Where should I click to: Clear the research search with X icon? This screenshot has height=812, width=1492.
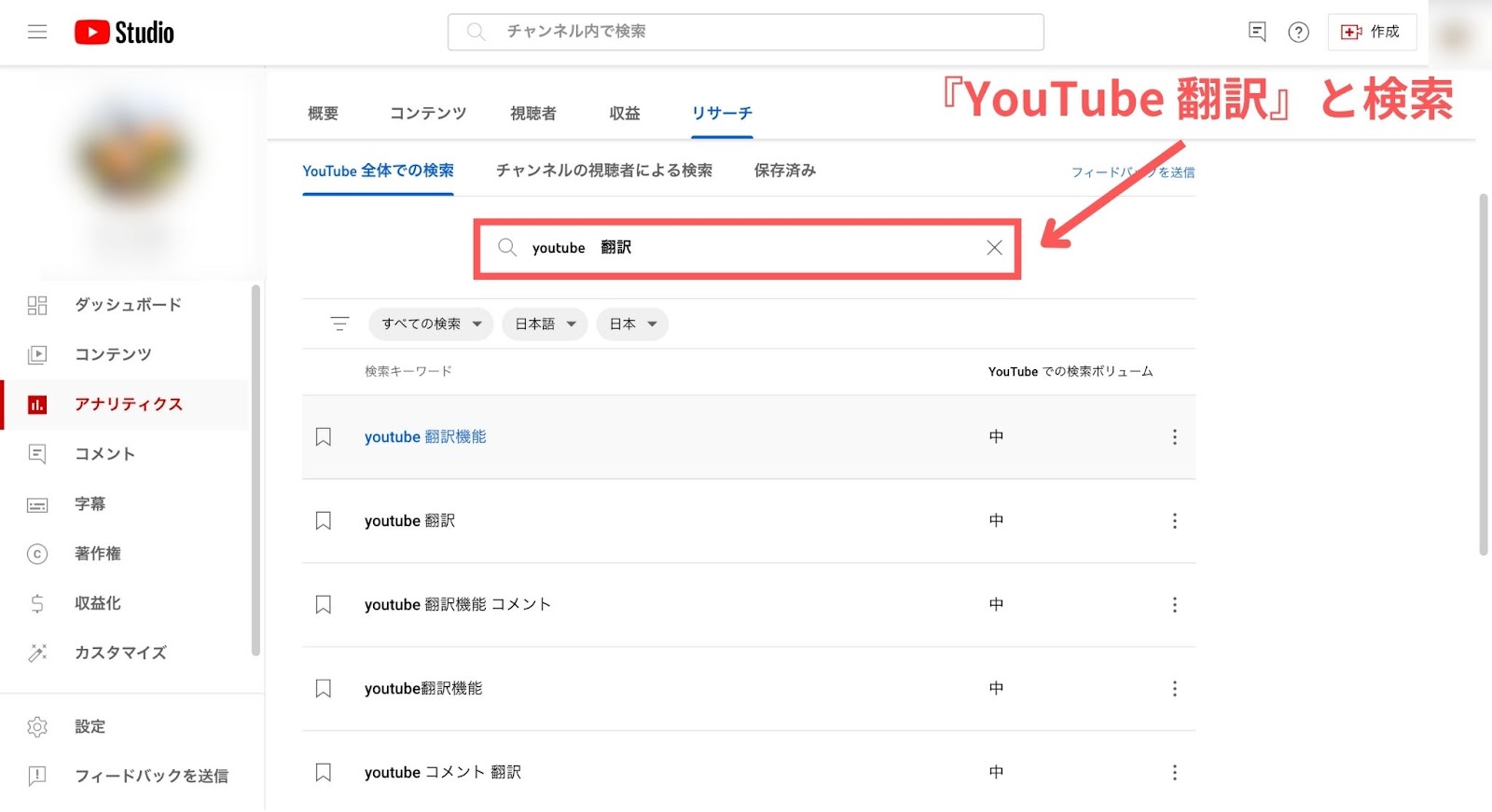point(994,247)
